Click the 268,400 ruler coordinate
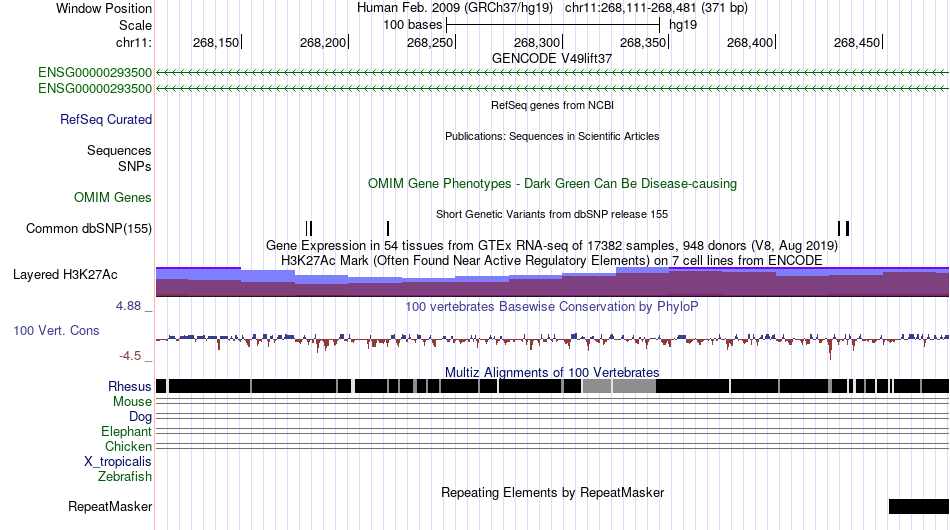Screen dimensions: 950x530 coord(750,42)
